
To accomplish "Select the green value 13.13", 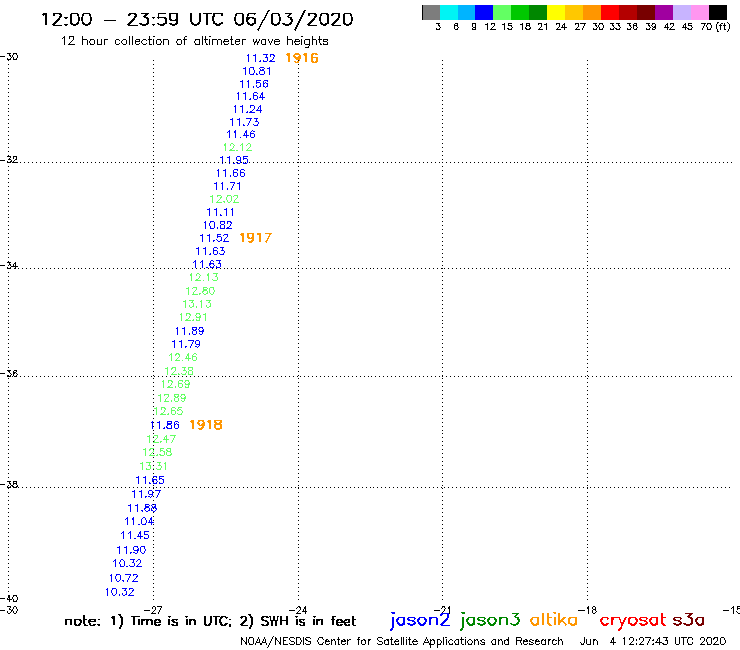I will coord(197,304).
